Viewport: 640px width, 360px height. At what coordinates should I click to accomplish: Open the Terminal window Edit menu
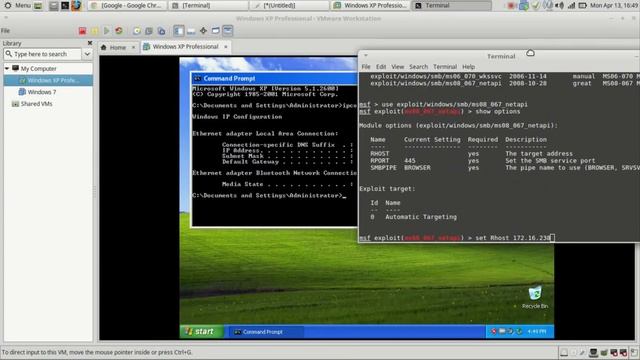coord(381,67)
